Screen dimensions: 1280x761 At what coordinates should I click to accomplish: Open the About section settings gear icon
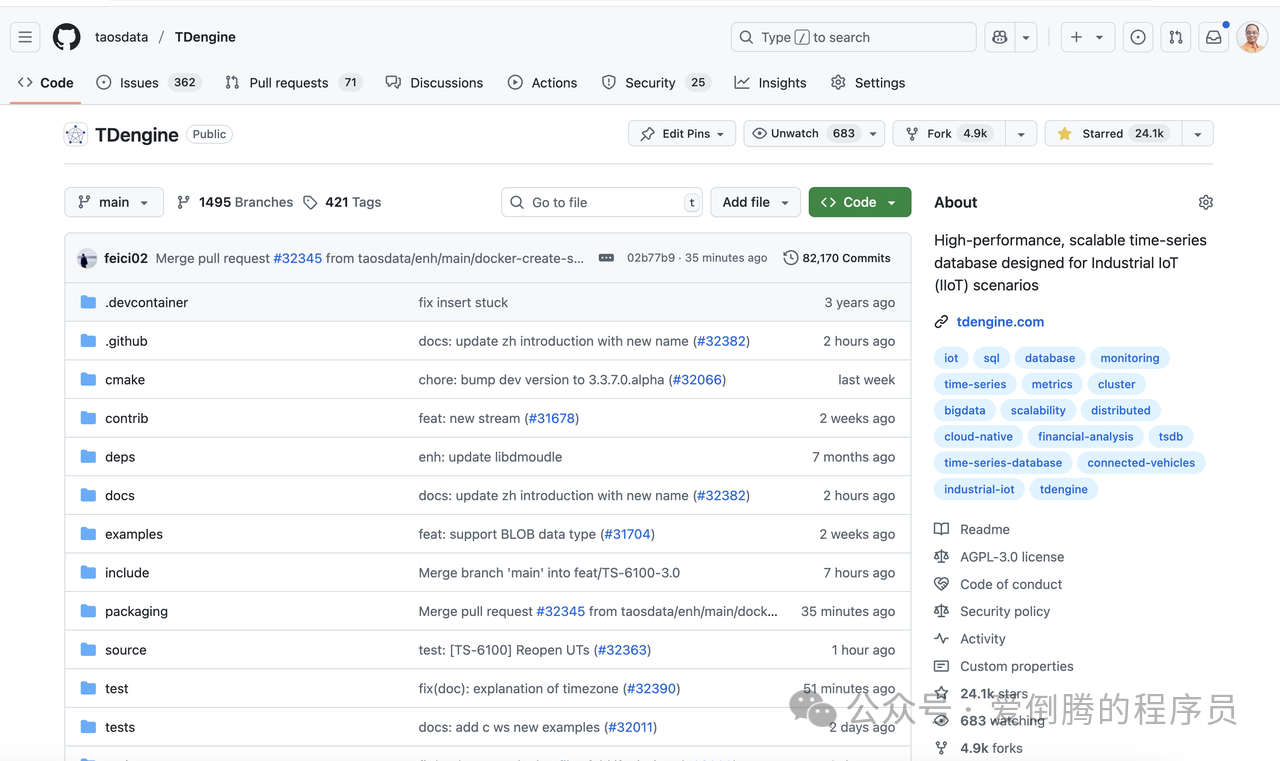1205,202
